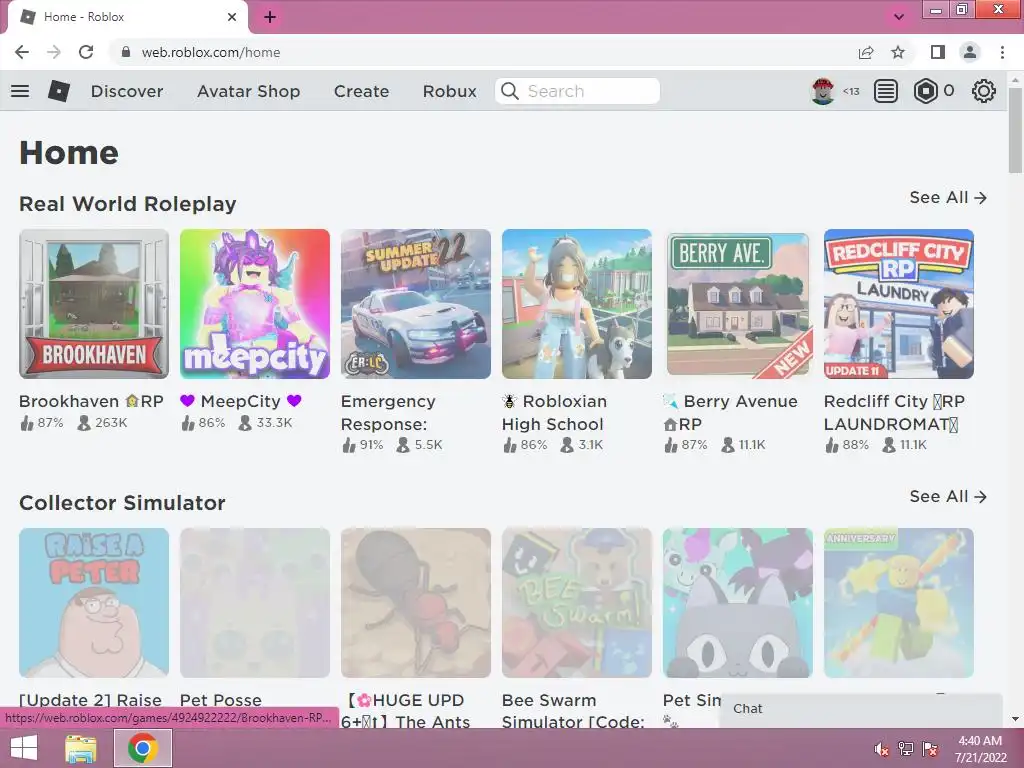The width and height of the screenshot is (1024, 768).
Task: Open Brookhaven RP game title link
Action: point(91,401)
